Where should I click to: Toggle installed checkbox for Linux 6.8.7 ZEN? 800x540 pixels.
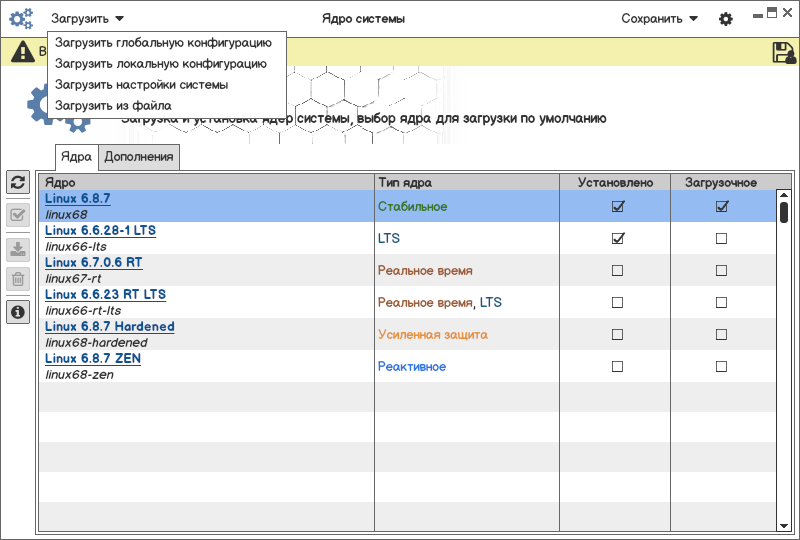[617, 366]
